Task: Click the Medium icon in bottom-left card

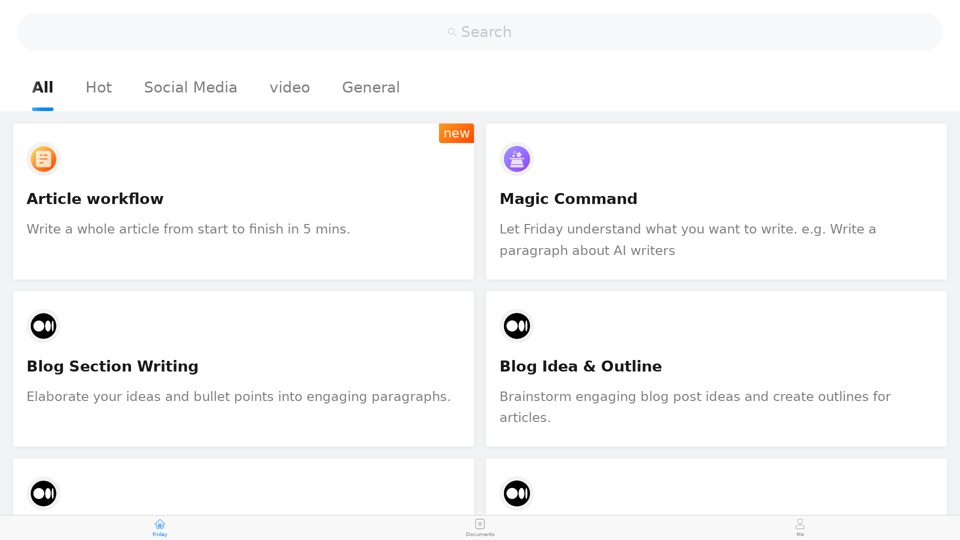Action: [x=43, y=493]
